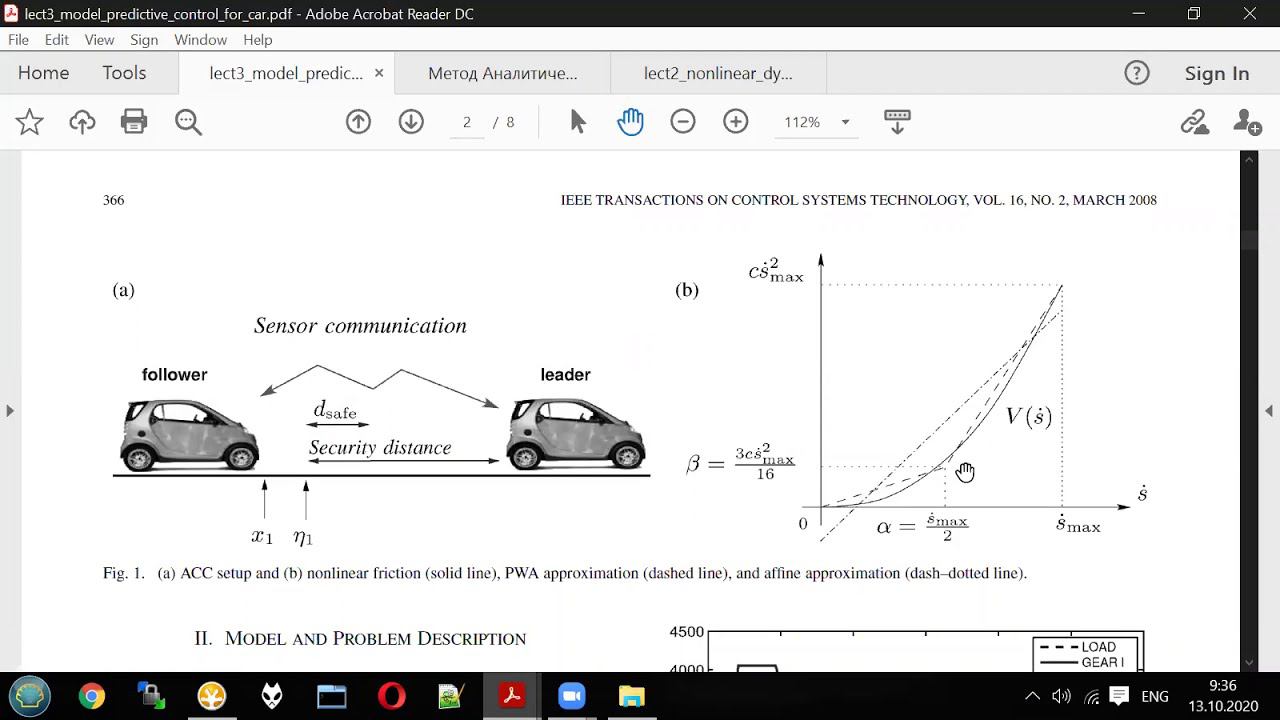Viewport: 1280px width, 720px height.
Task: Open the Window menu
Action: click(x=200, y=40)
